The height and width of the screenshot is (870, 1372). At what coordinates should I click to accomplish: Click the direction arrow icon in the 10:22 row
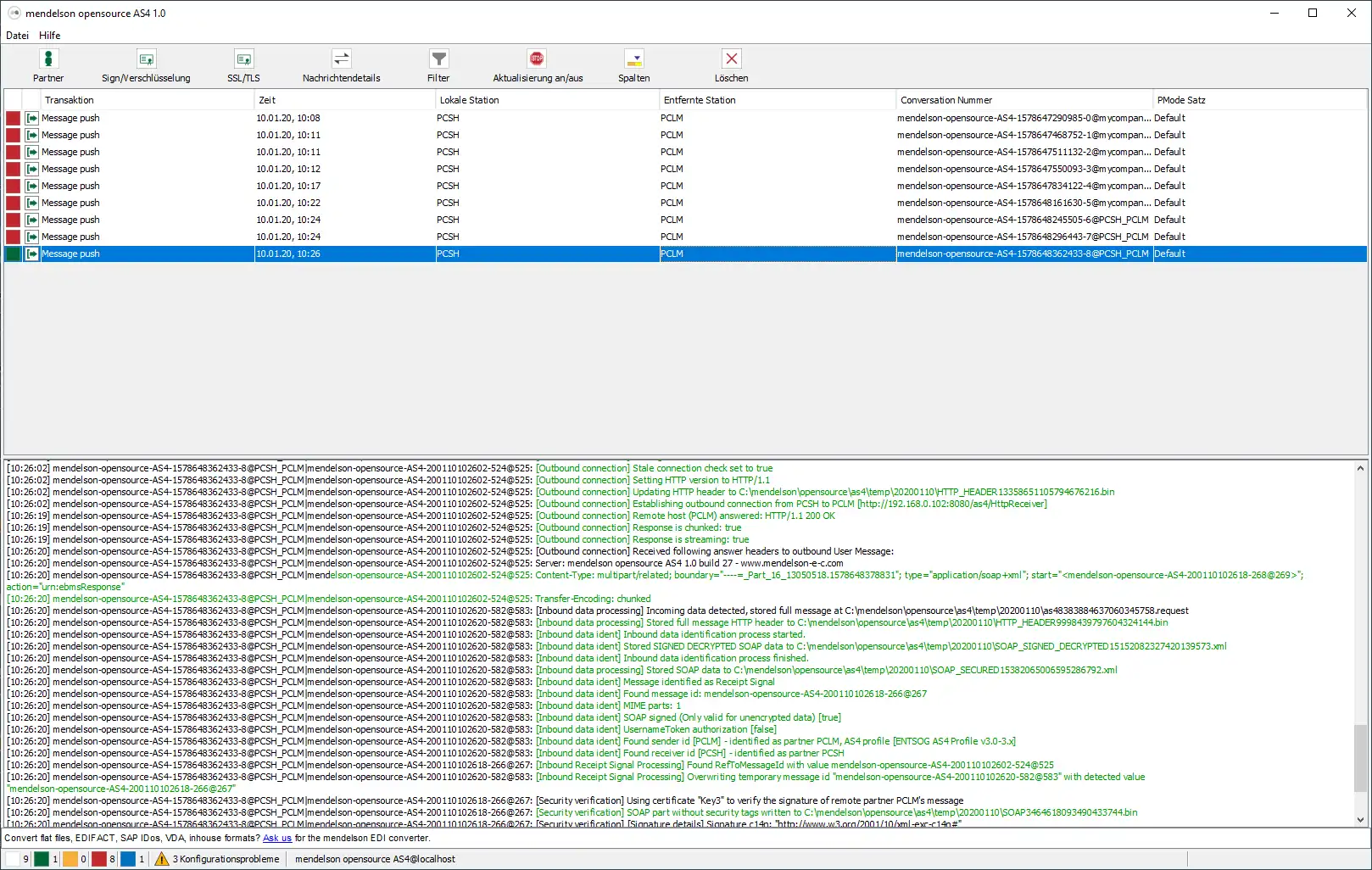point(32,203)
